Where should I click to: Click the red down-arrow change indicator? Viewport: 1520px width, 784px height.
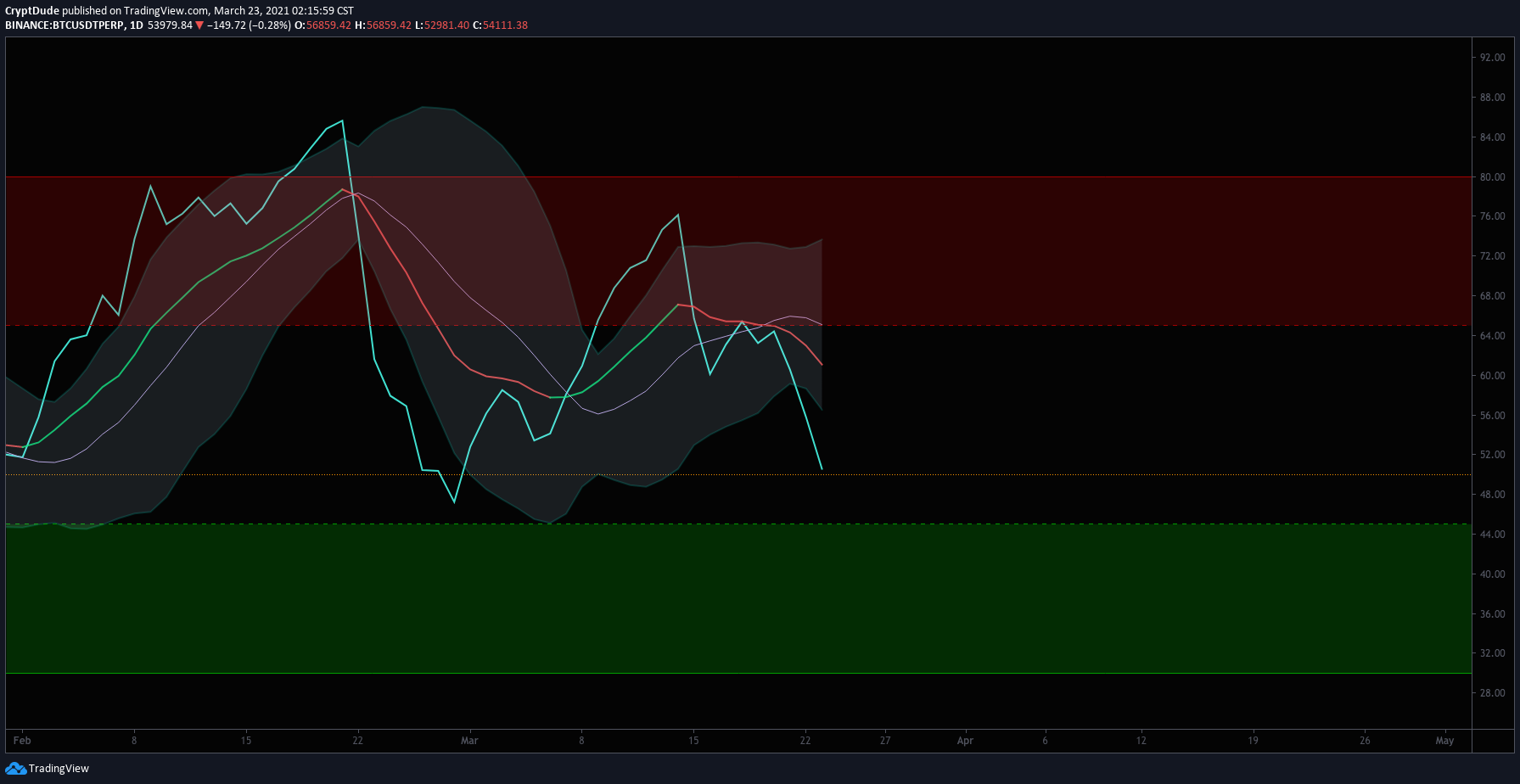(x=199, y=25)
